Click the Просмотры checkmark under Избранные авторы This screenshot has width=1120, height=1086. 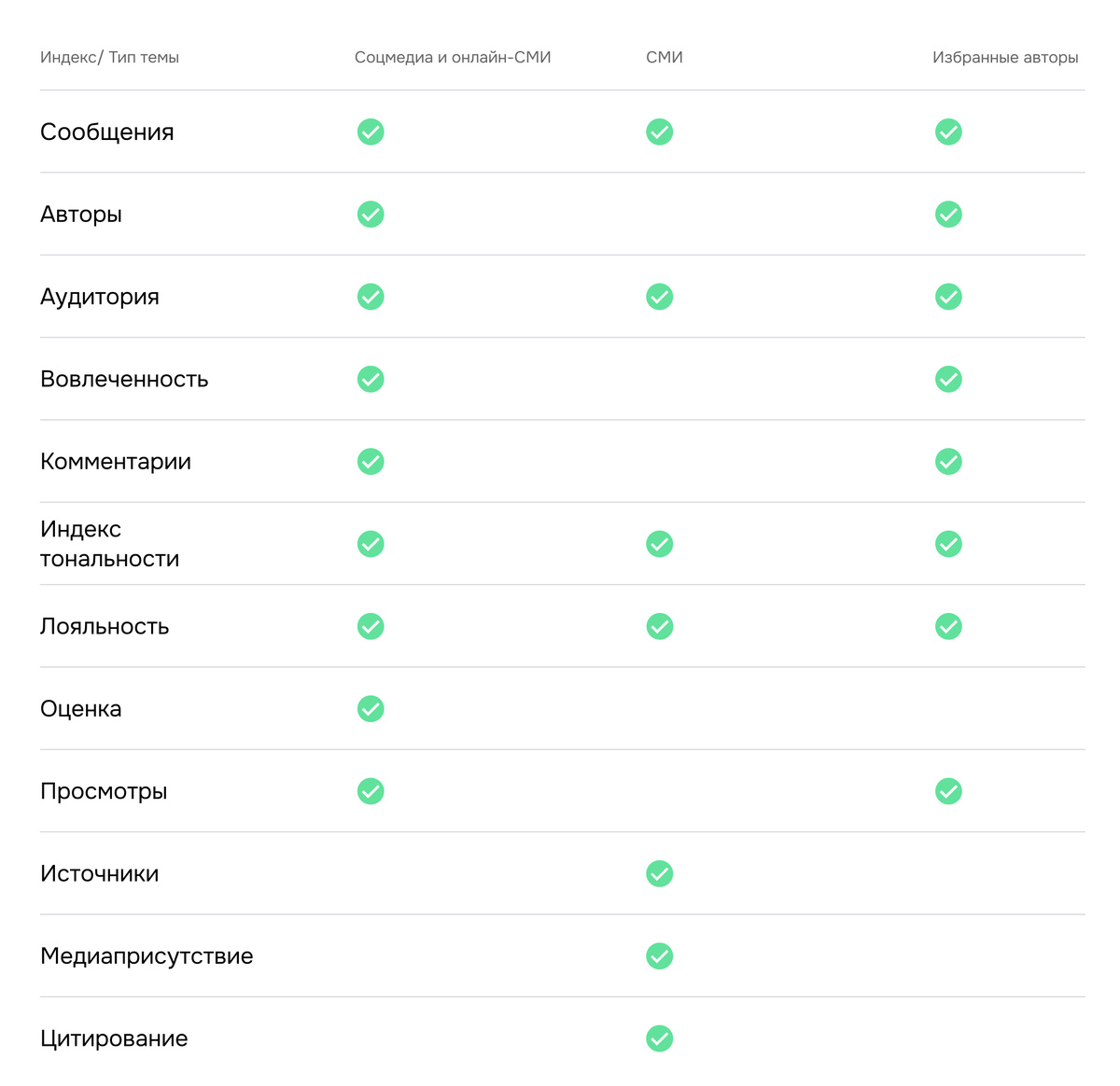[948, 791]
